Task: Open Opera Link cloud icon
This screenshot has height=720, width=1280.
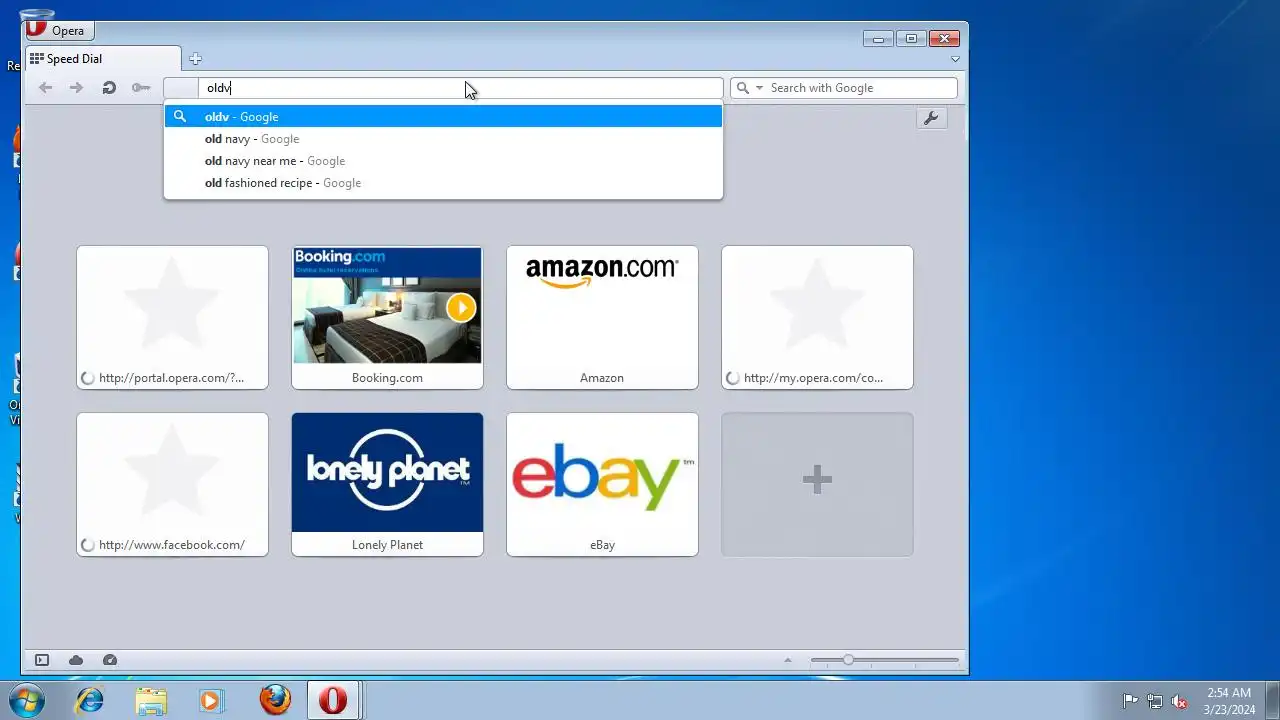Action: click(x=76, y=660)
